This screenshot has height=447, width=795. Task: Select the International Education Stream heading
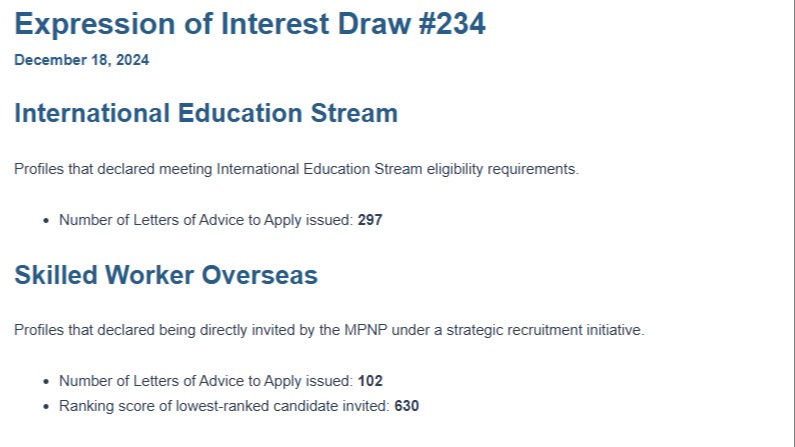[206, 113]
